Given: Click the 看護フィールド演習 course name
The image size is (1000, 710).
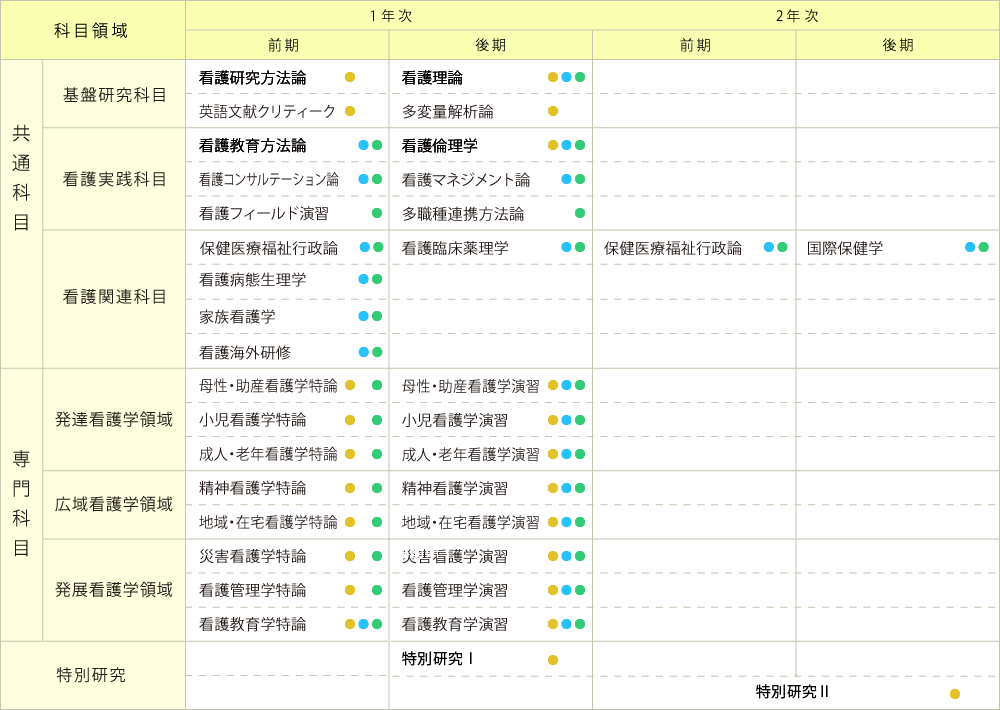Looking at the screenshot, I should click(264, 213).
